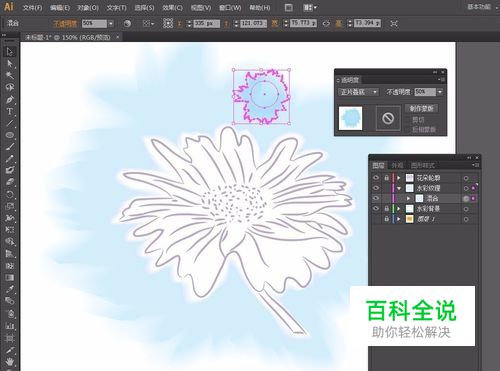Select the Lasso tool
Screen dimensions: 500x371
pyautogui.click(x=9, y=87)
